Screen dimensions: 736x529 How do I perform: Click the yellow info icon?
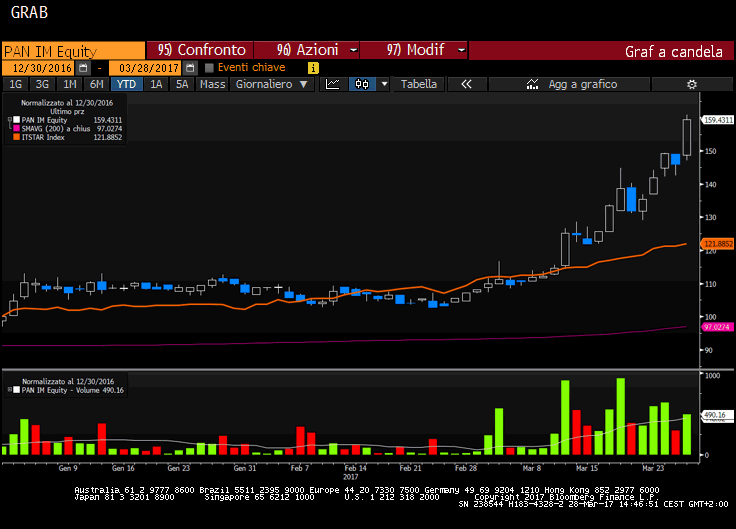pyautogui.click(x=313, y=68)
